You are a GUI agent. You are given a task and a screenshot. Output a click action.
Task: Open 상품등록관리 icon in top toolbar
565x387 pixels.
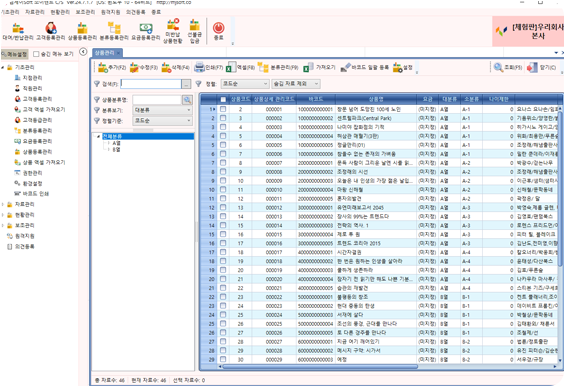tap(83, 31)
